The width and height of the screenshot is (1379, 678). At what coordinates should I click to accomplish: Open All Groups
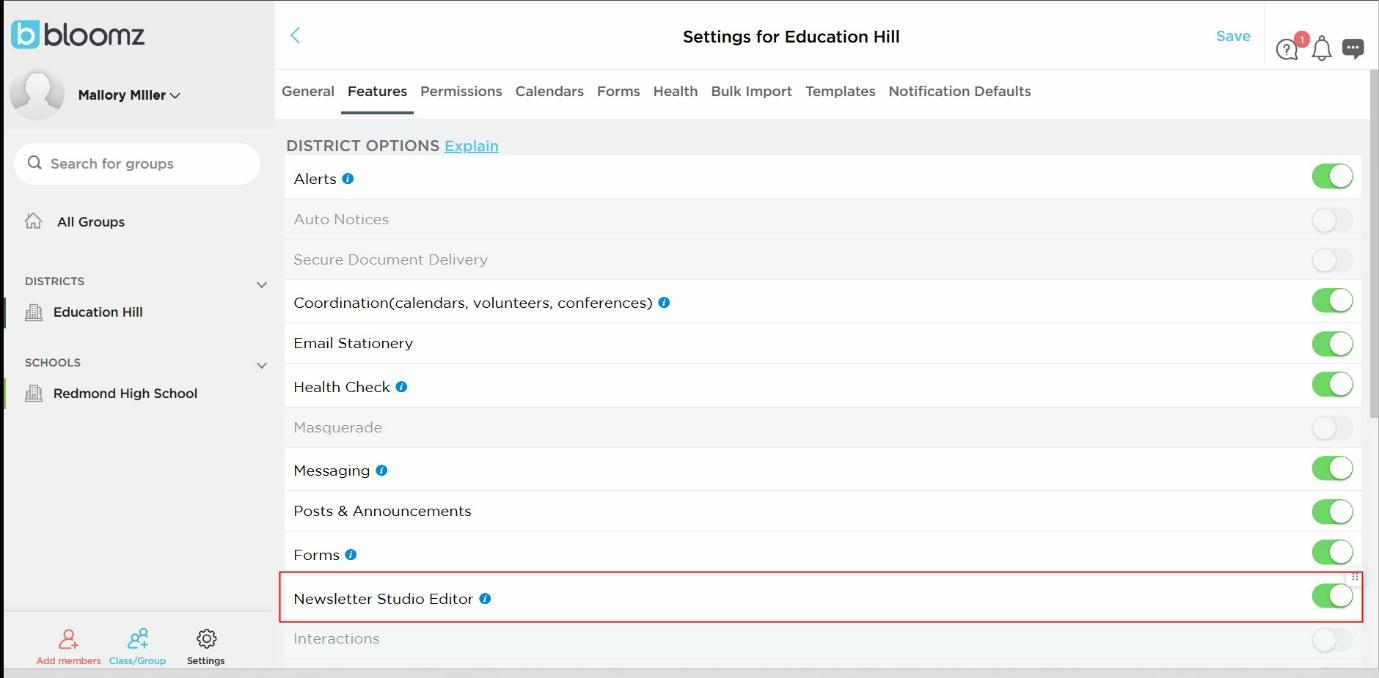[x=91, y=222]
